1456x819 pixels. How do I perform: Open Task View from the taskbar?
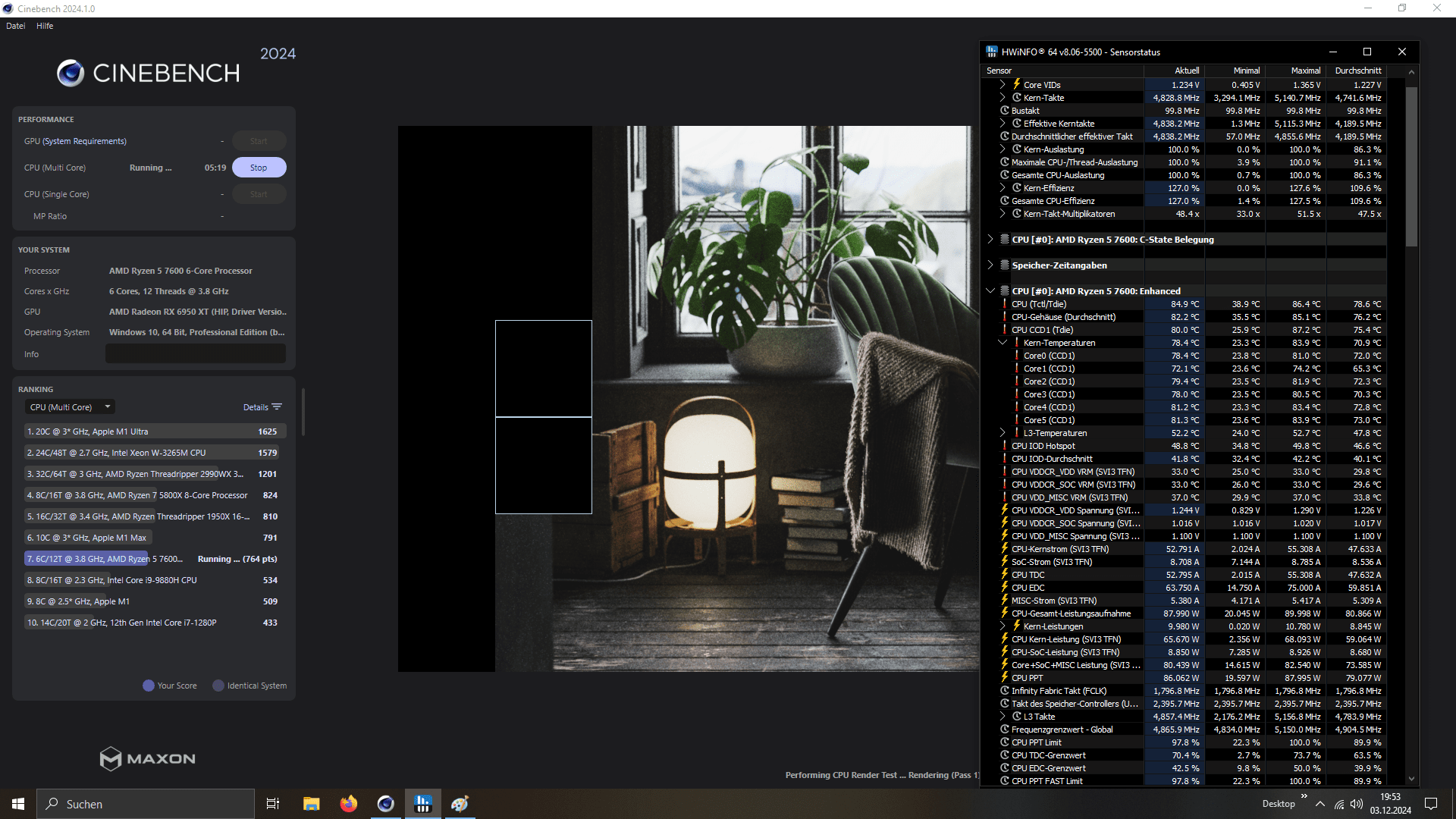[273, 804]
